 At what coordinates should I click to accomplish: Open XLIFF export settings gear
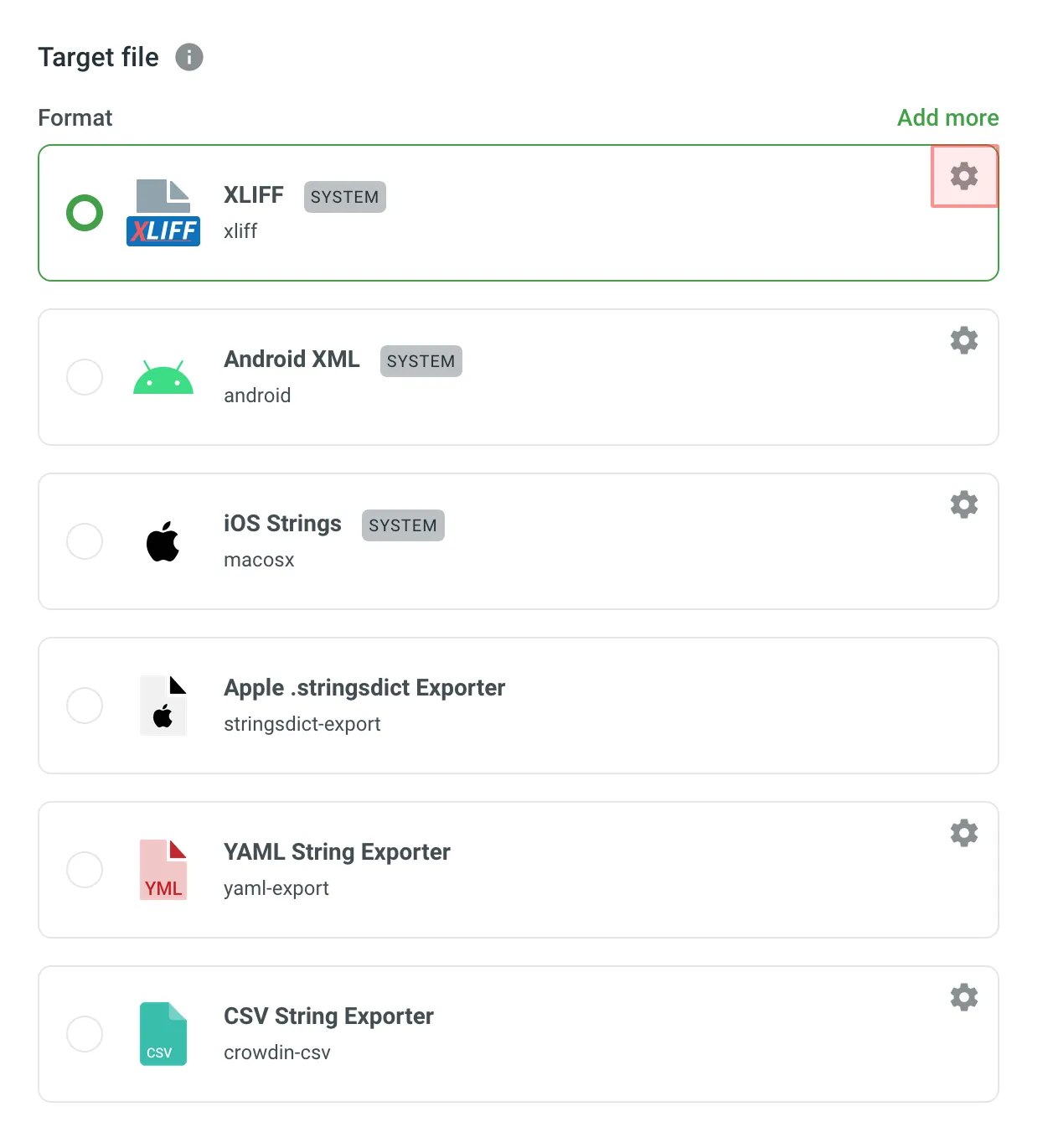coord(964,176)
